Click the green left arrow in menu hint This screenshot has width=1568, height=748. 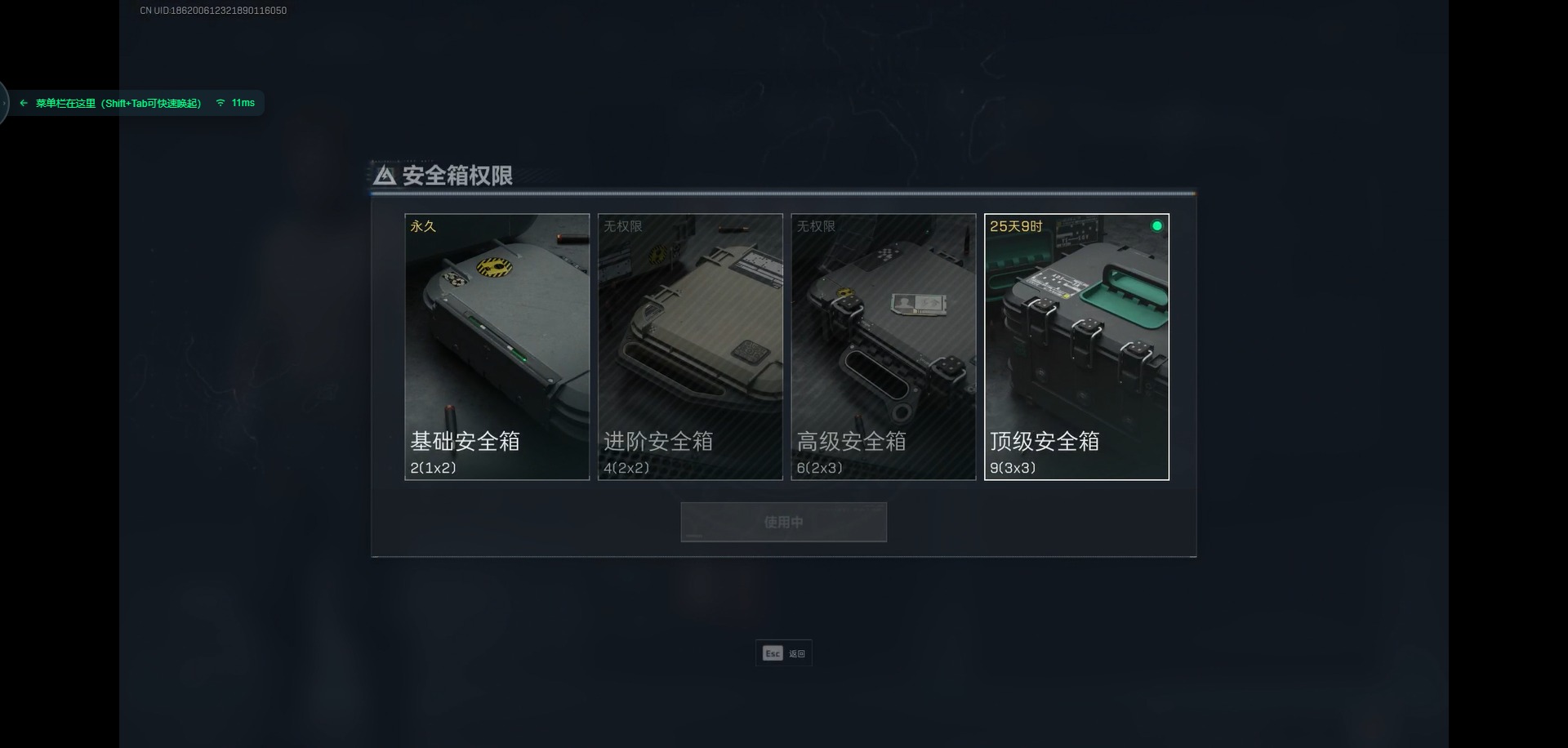coord(24,103)
